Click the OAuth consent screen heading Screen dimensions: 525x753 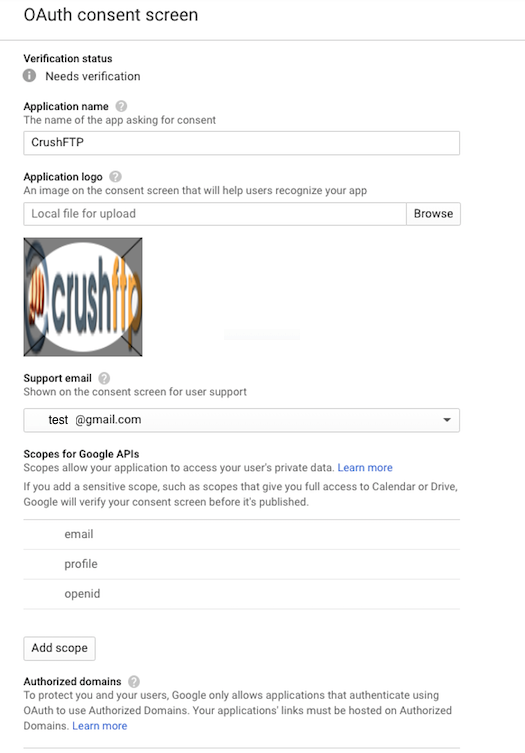point(111,15)
